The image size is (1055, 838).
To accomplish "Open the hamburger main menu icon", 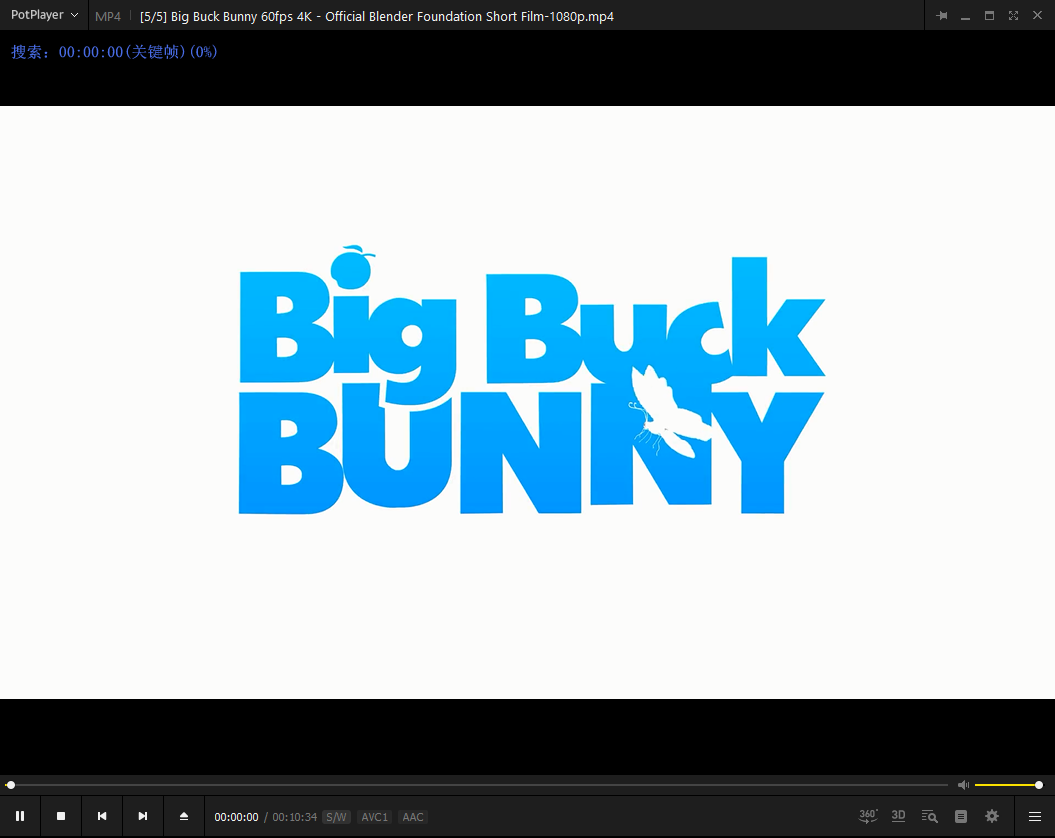I will coord(1035,816).
